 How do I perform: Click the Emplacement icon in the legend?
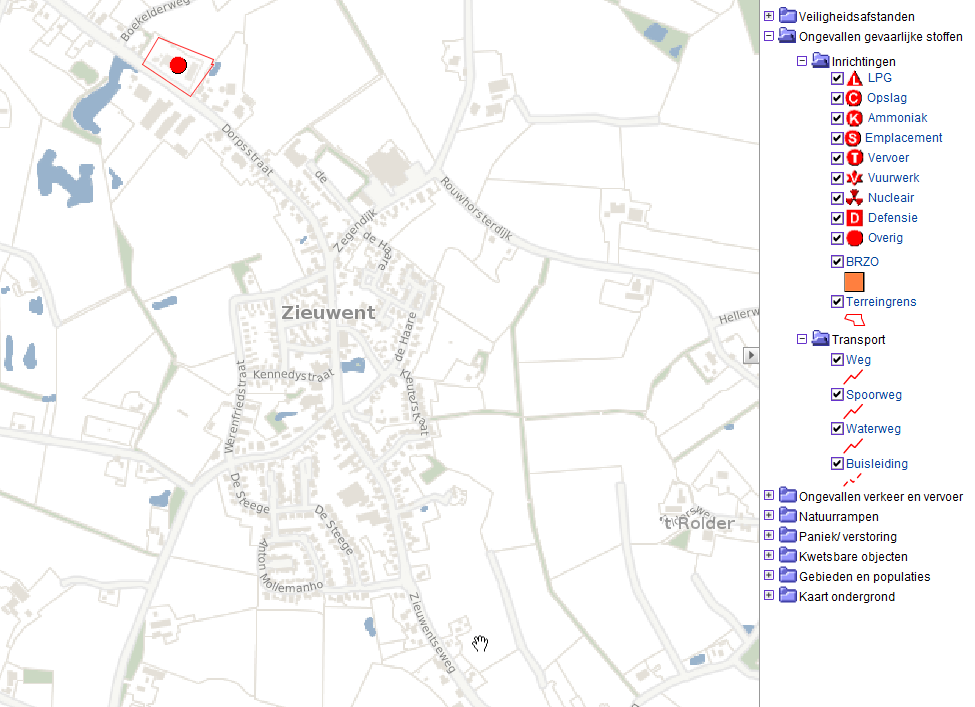pos(853,138)
